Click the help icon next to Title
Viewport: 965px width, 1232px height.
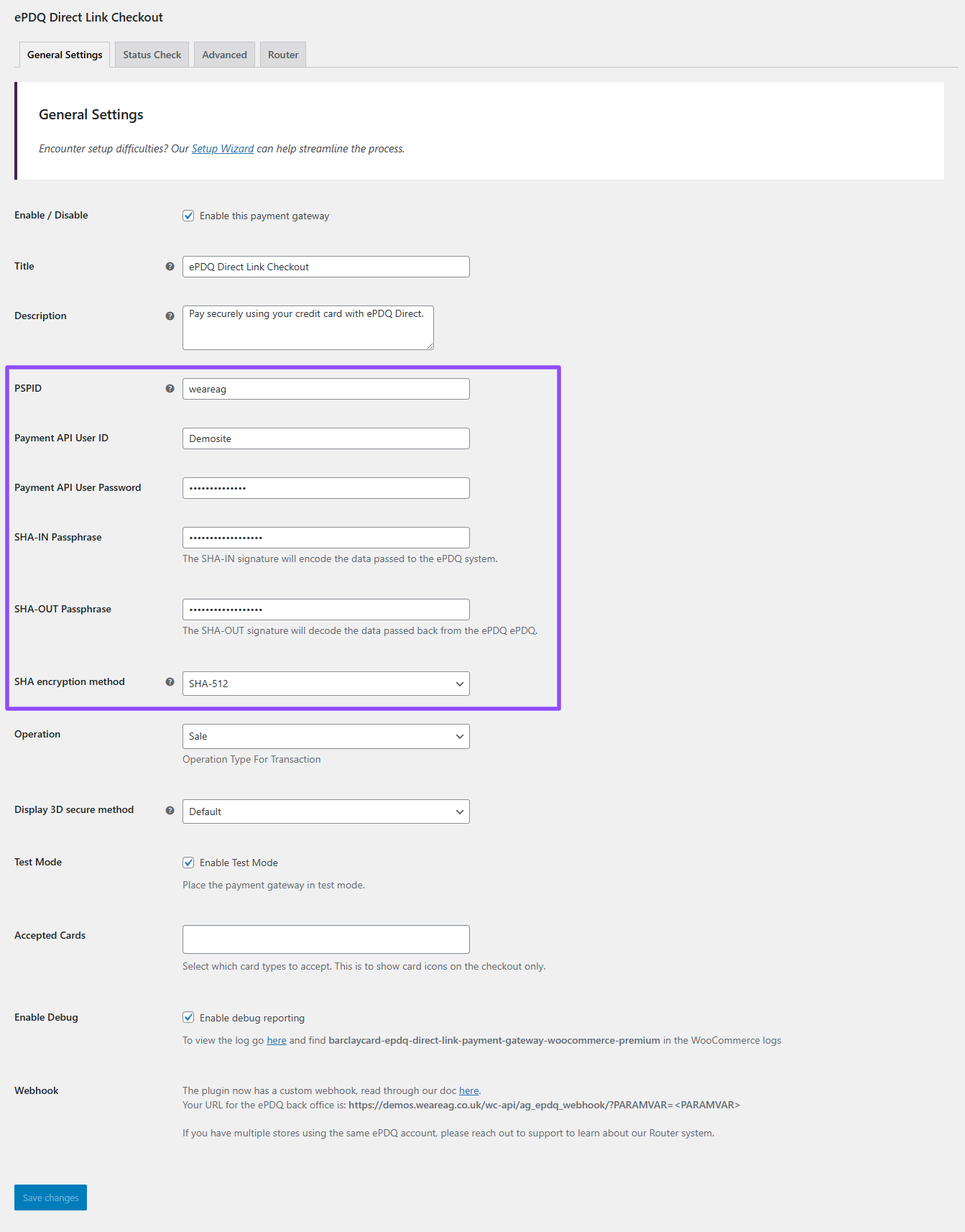pyautogui.click(x=170, y=266)
